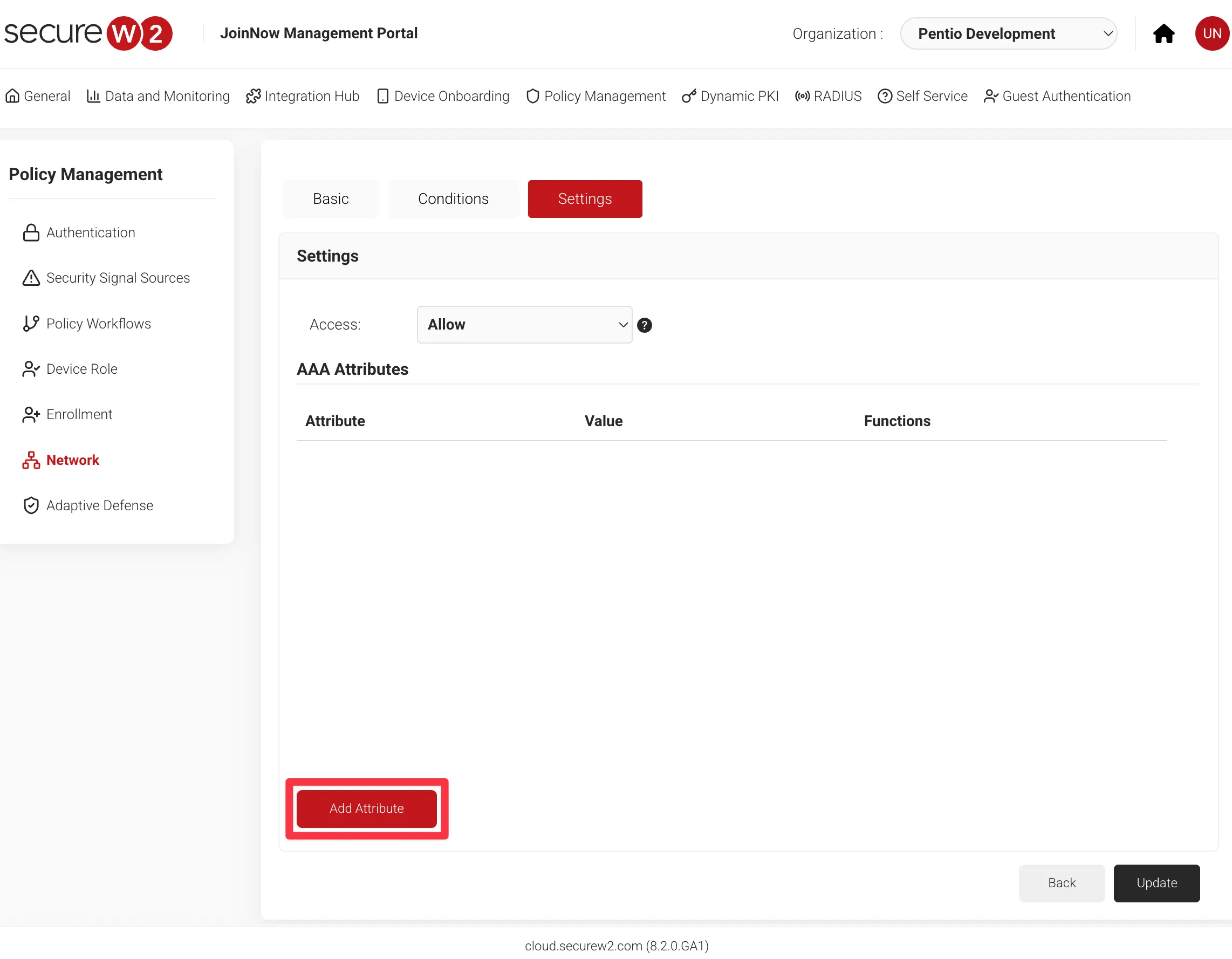The image size is (1232, 959).
Task: Click the Security Signal Sources warning icon
Action: coord(31,278)
